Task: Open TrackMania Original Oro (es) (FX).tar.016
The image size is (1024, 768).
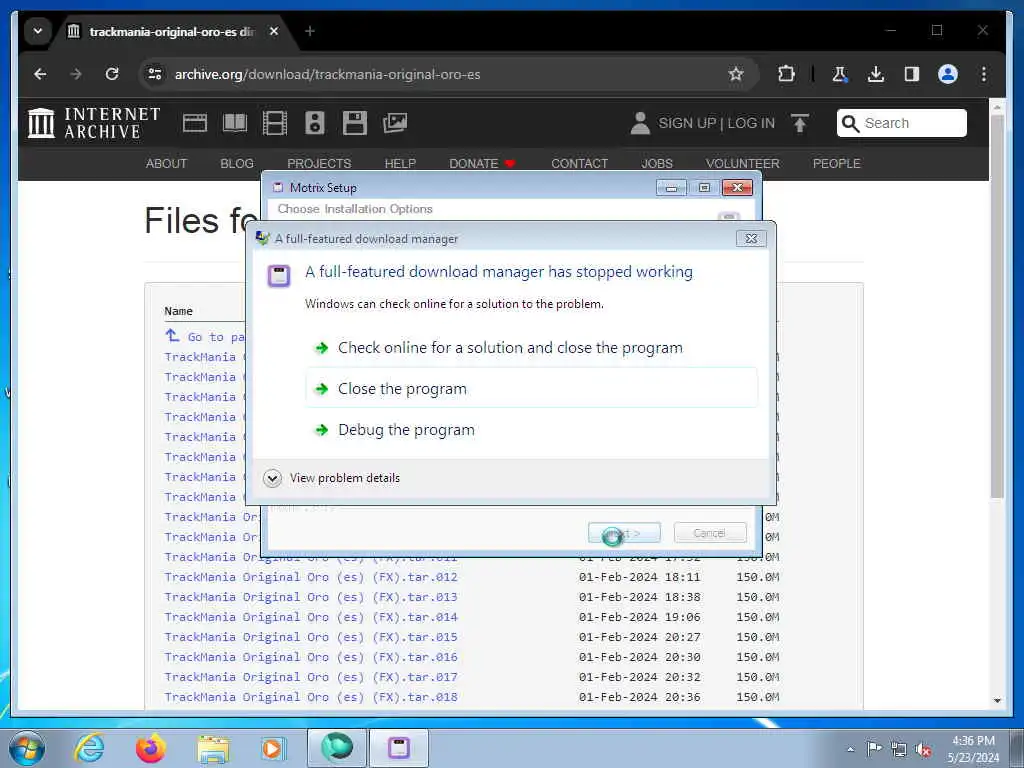Action: [x=311, y=657]
